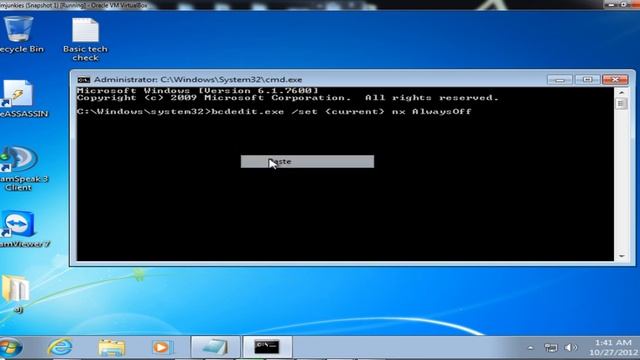Click the cmd.exe taskbar button
The height and width of the screenshot is (360, 640).
coord(267,347)
